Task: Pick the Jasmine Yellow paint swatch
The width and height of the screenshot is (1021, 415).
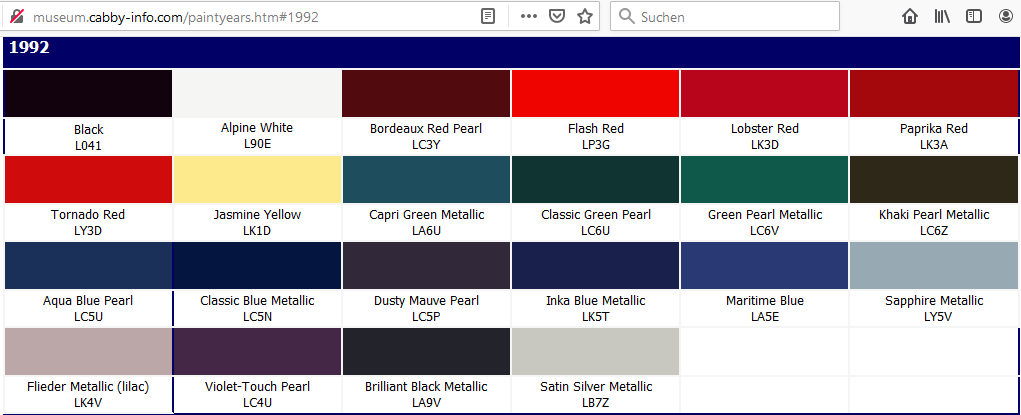Action: [x=257, y=180]
